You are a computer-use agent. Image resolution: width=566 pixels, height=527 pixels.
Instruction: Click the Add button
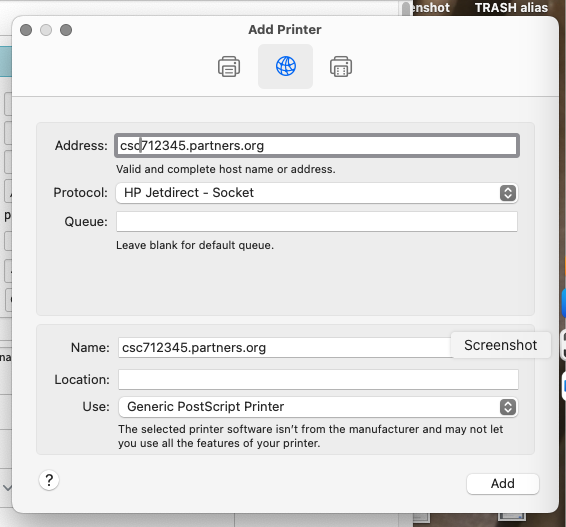click(x=503, y=484)
